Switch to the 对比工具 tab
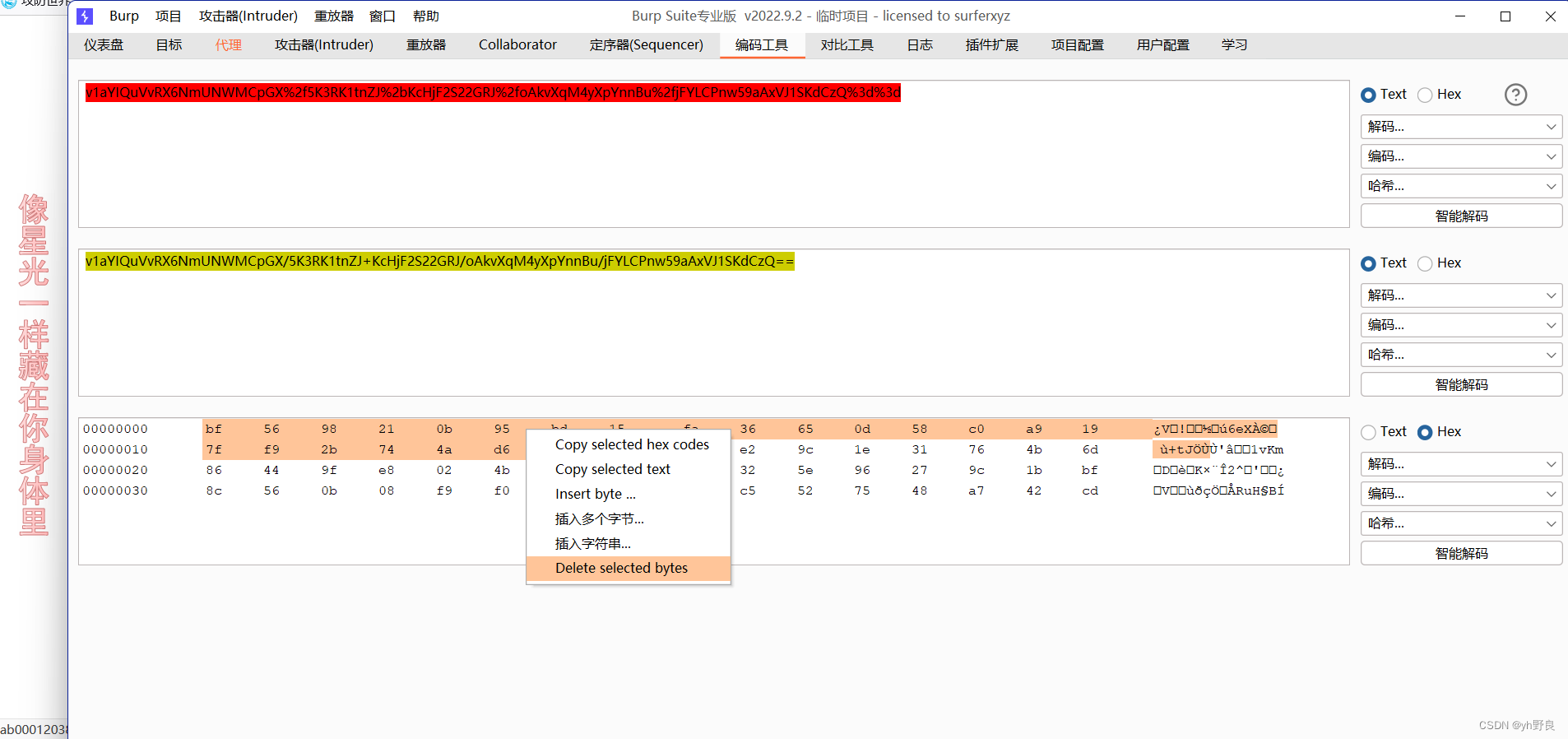The height and width of the screenshot is (739, 1568). point(847,45)
